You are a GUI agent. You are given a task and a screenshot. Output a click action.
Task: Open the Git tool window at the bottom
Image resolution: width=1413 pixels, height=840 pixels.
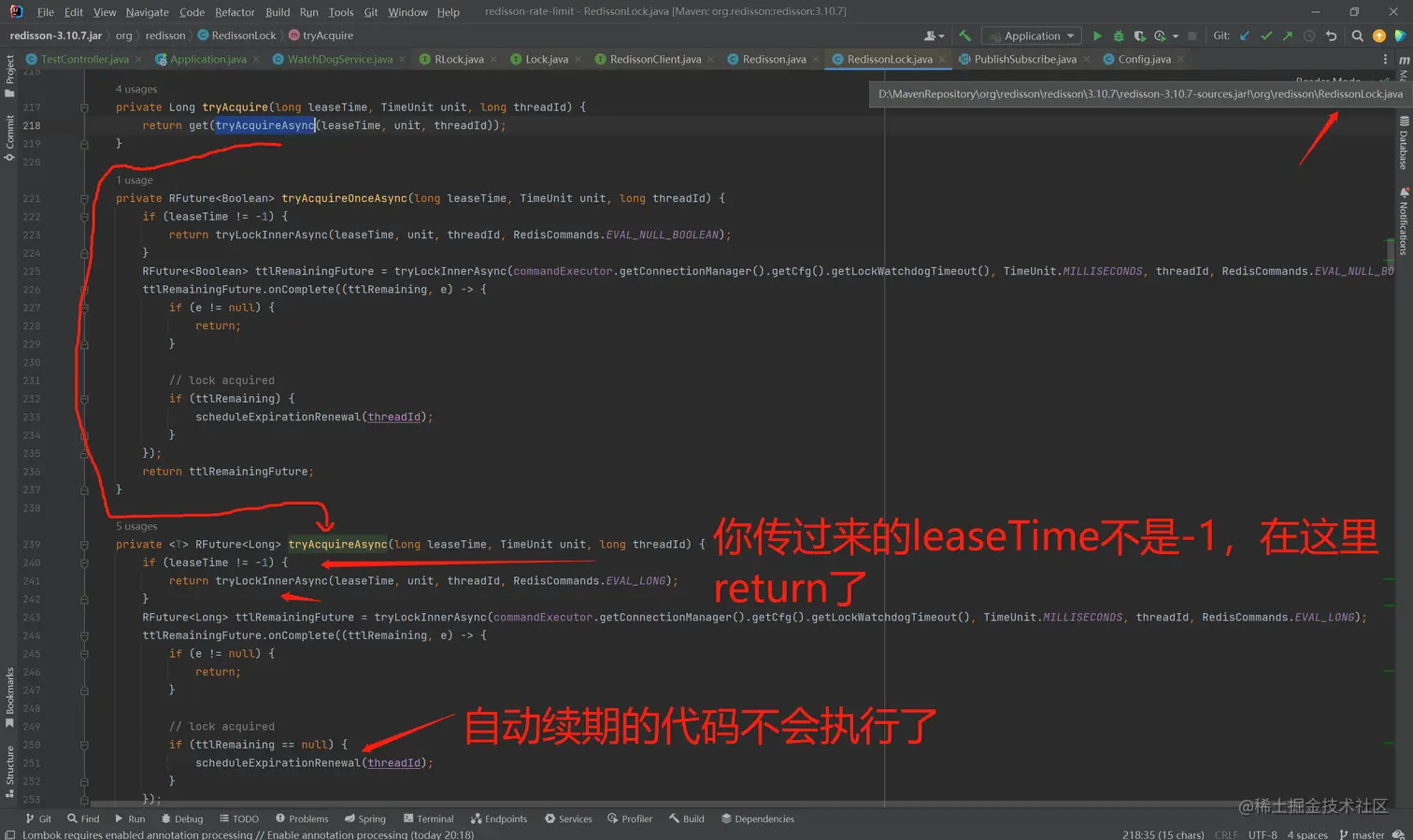(x=38, y=819)
